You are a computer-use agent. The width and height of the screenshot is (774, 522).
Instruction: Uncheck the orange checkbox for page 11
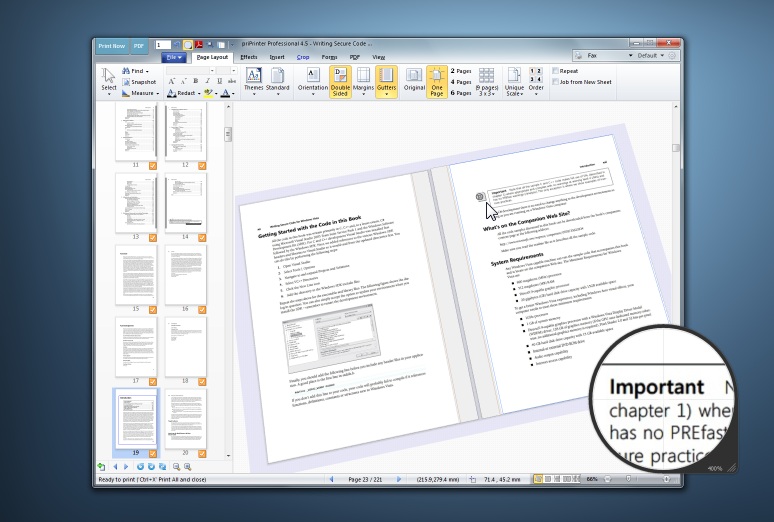click(153, 166)
